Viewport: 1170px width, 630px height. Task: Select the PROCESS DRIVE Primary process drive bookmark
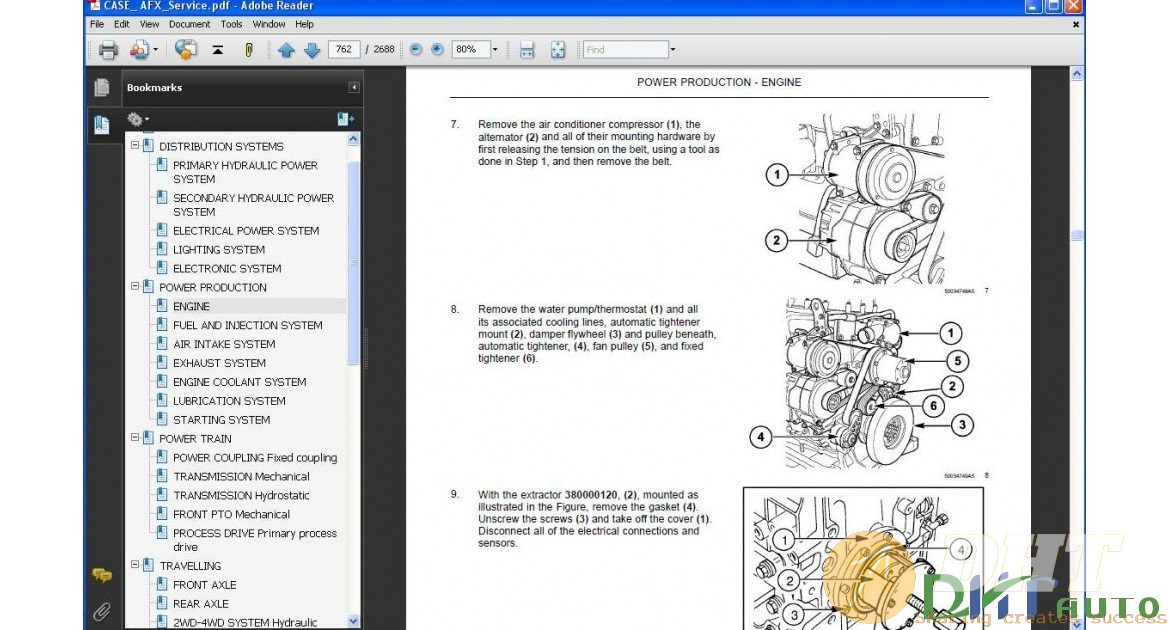click(x=254, y=540)
